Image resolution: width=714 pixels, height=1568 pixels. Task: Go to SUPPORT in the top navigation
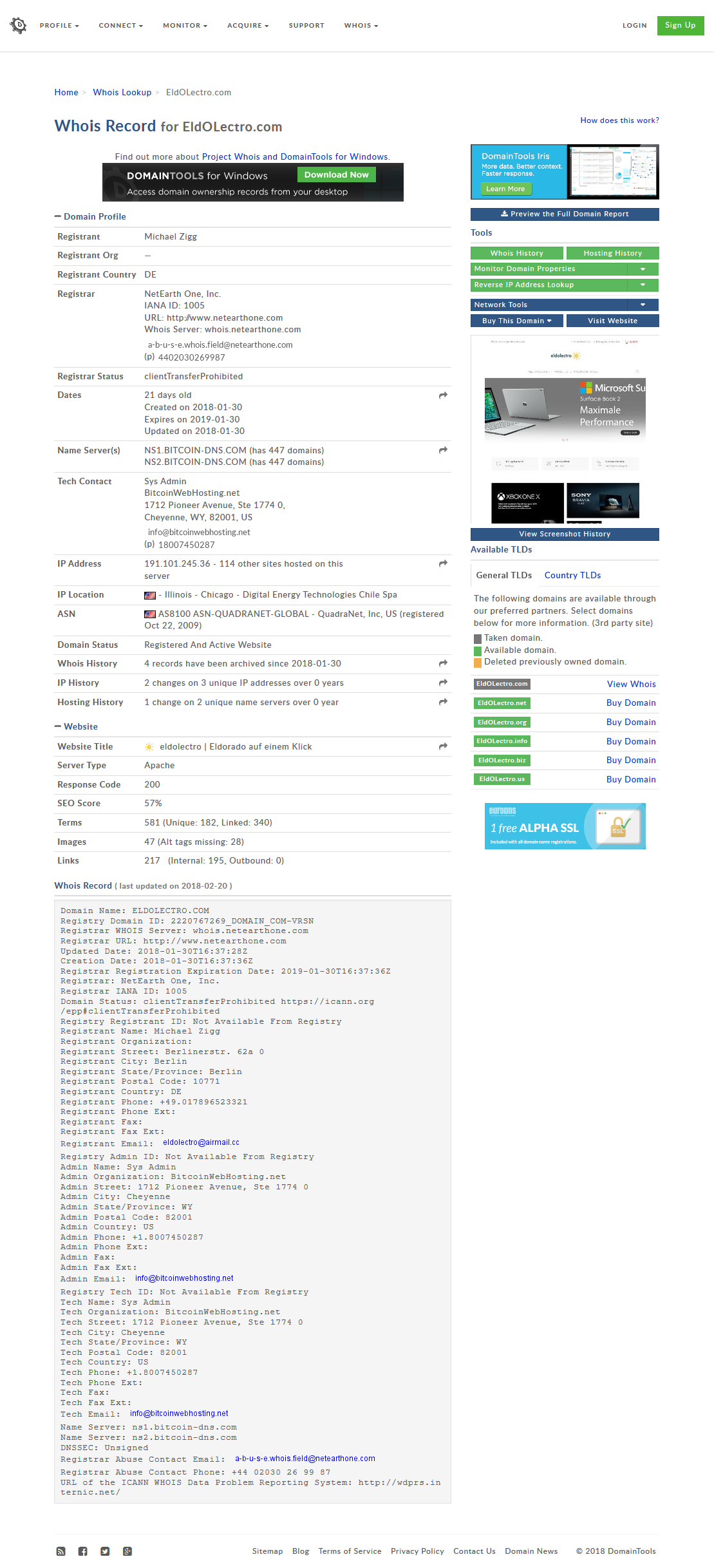point(306,26)
